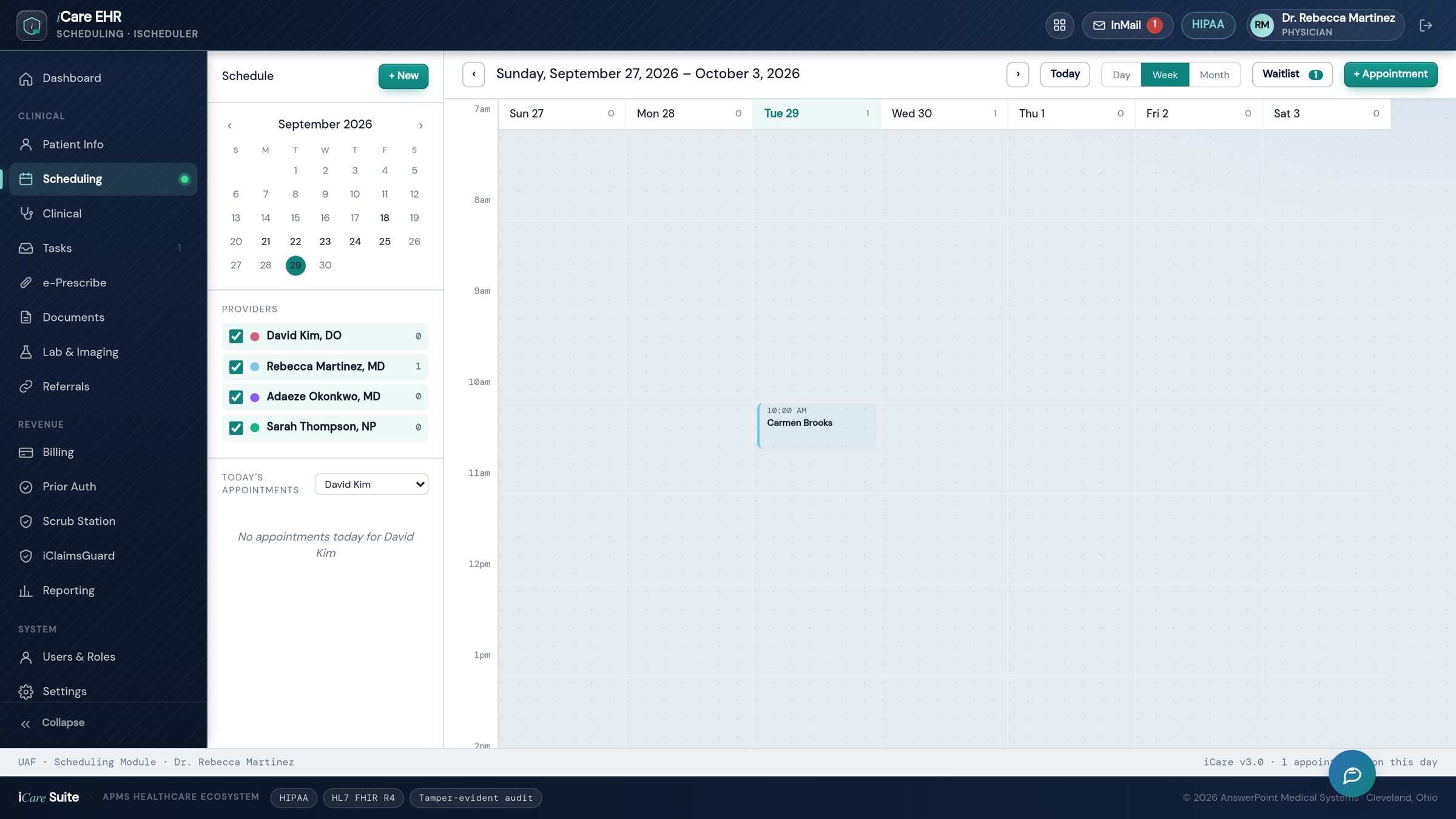Open Clinical stethoscope icon
The height and width of the screenshot is (819, 1456).
coord(25,214)
